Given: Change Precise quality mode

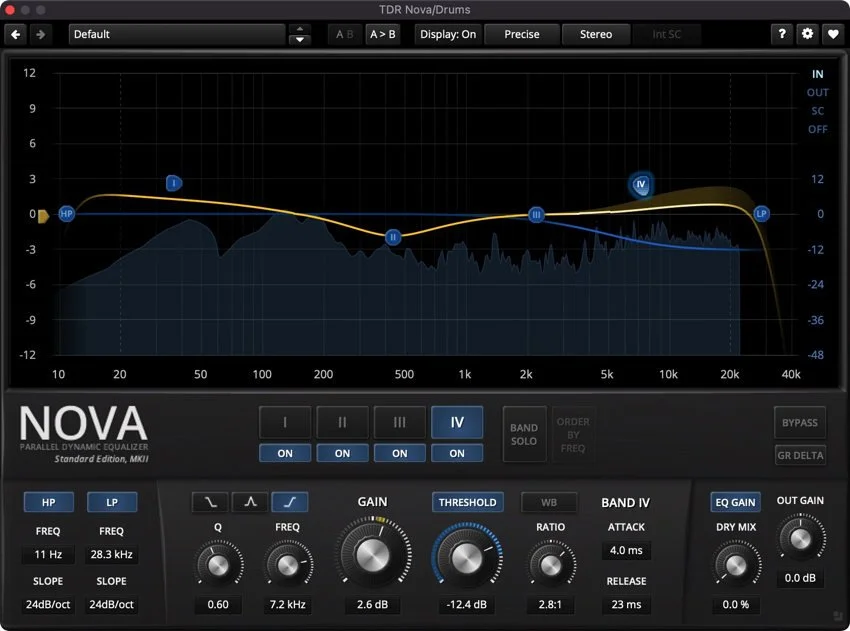Looking at the screenshot, I should [x=521, y=34].
